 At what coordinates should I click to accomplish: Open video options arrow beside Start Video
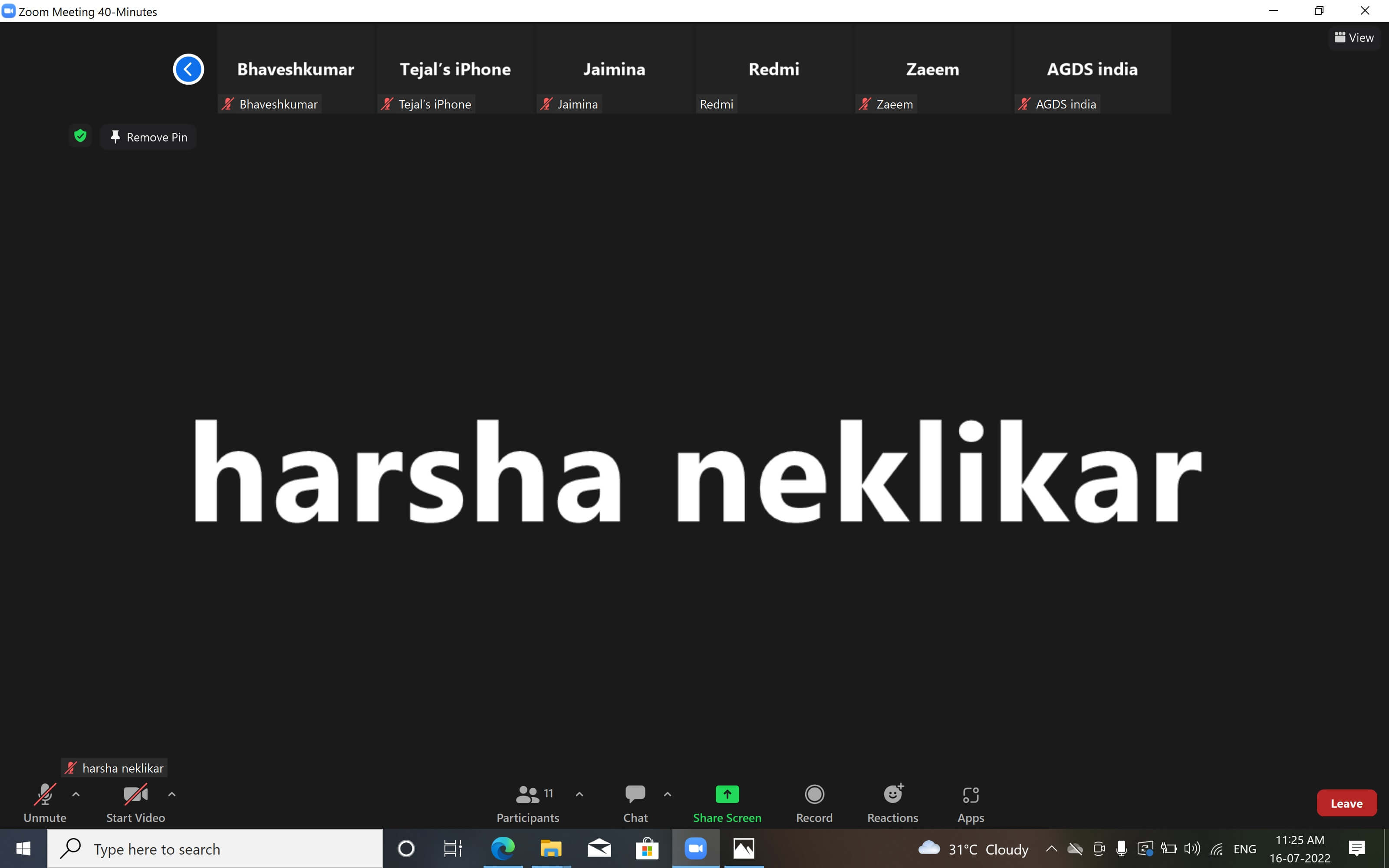(171, 795)
